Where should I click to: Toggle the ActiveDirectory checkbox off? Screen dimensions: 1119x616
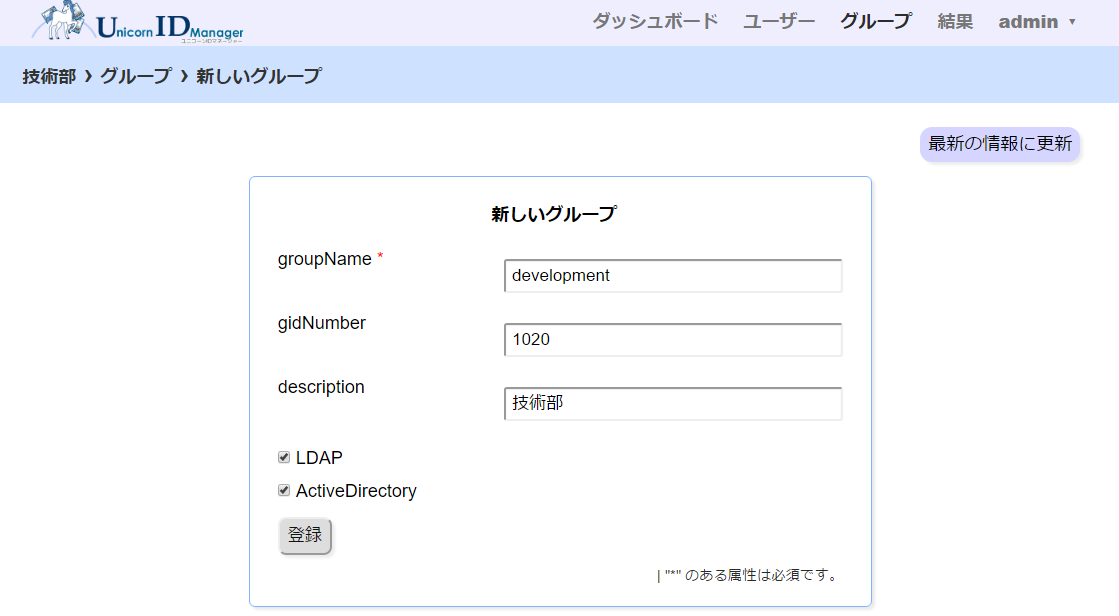tap(284, 491)
